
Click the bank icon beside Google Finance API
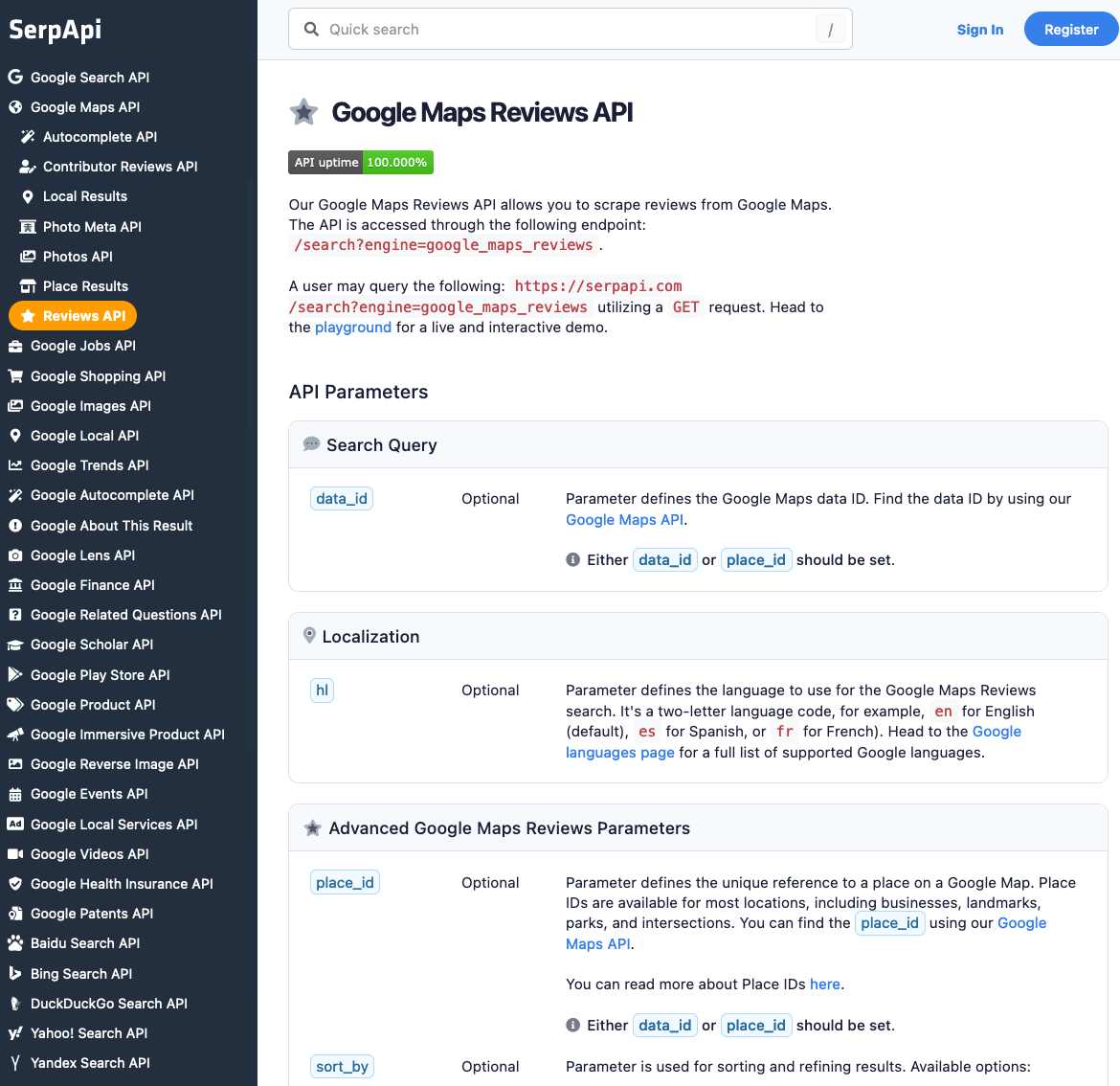pos(15,584)
